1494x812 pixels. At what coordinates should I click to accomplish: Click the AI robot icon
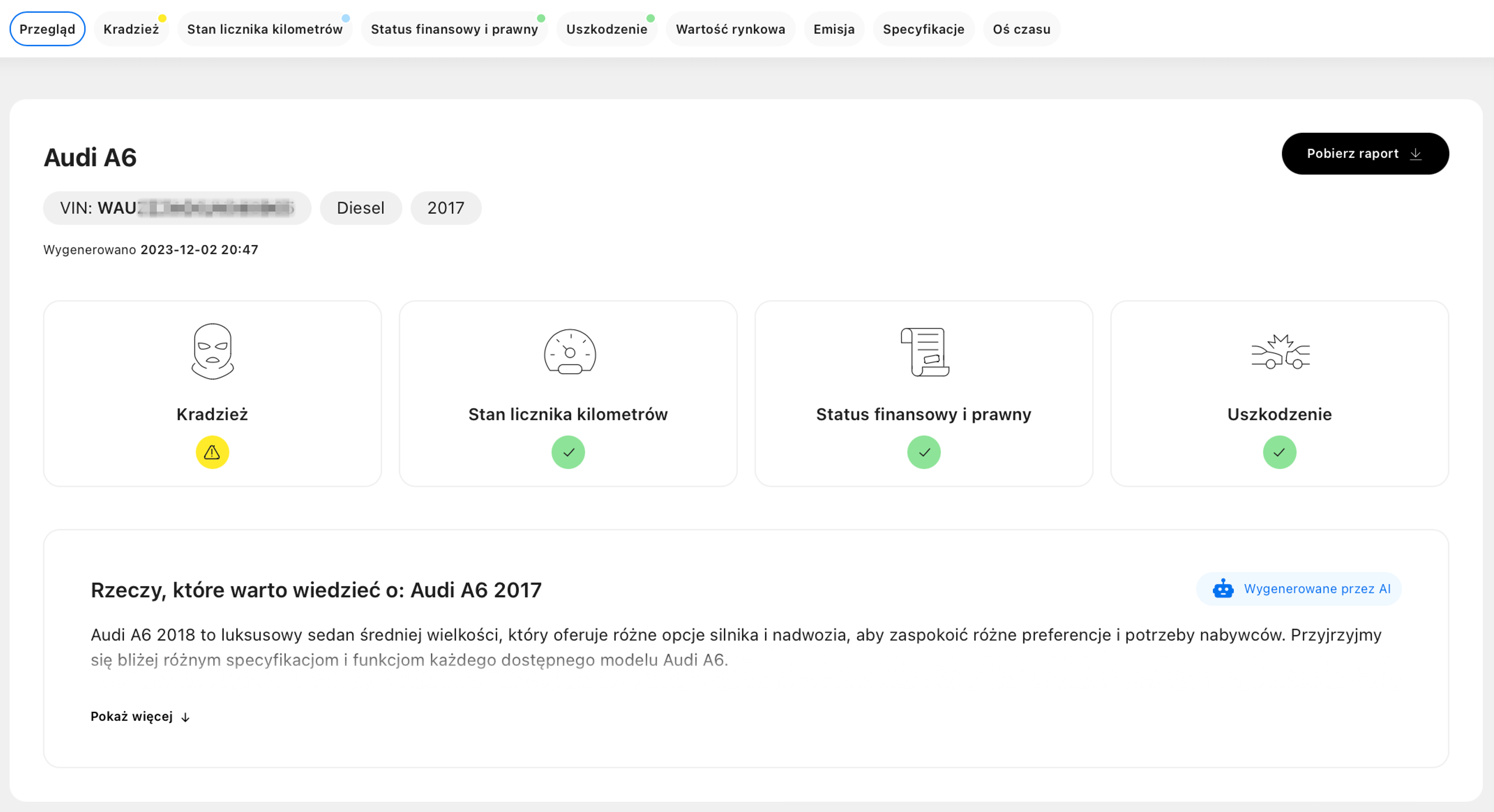click(x=1223, y=589)
